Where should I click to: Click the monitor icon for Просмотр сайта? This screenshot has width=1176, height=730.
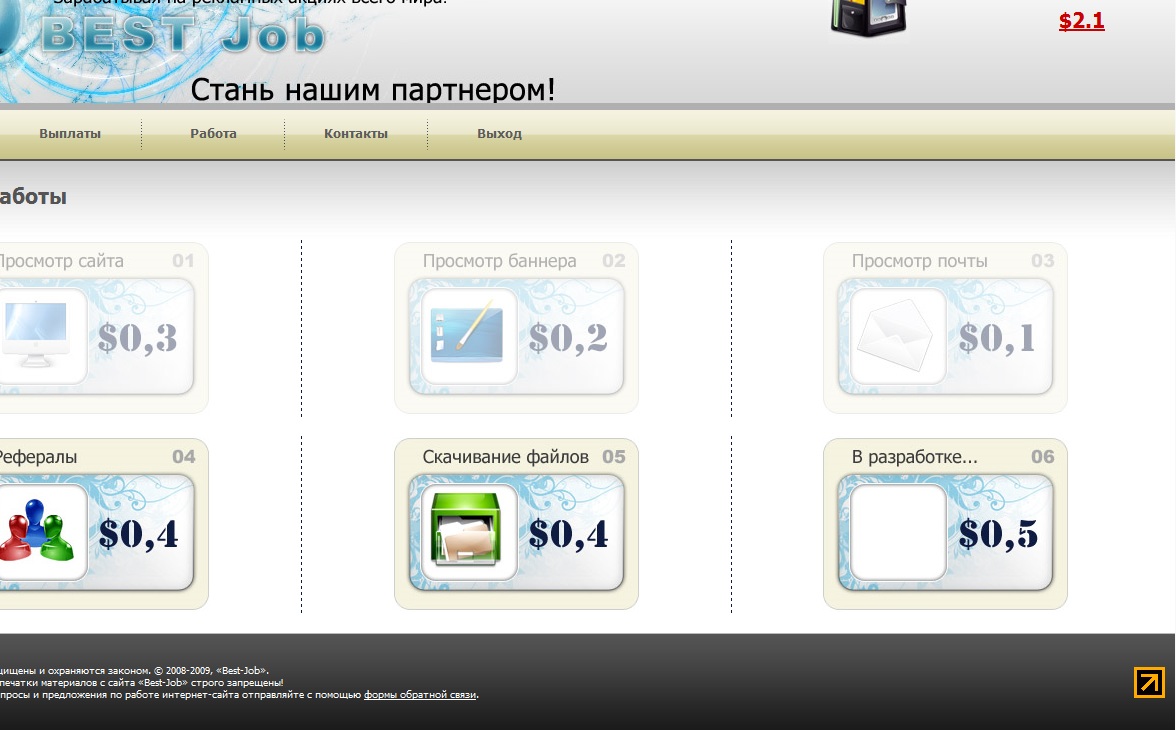tap(35, 335)
